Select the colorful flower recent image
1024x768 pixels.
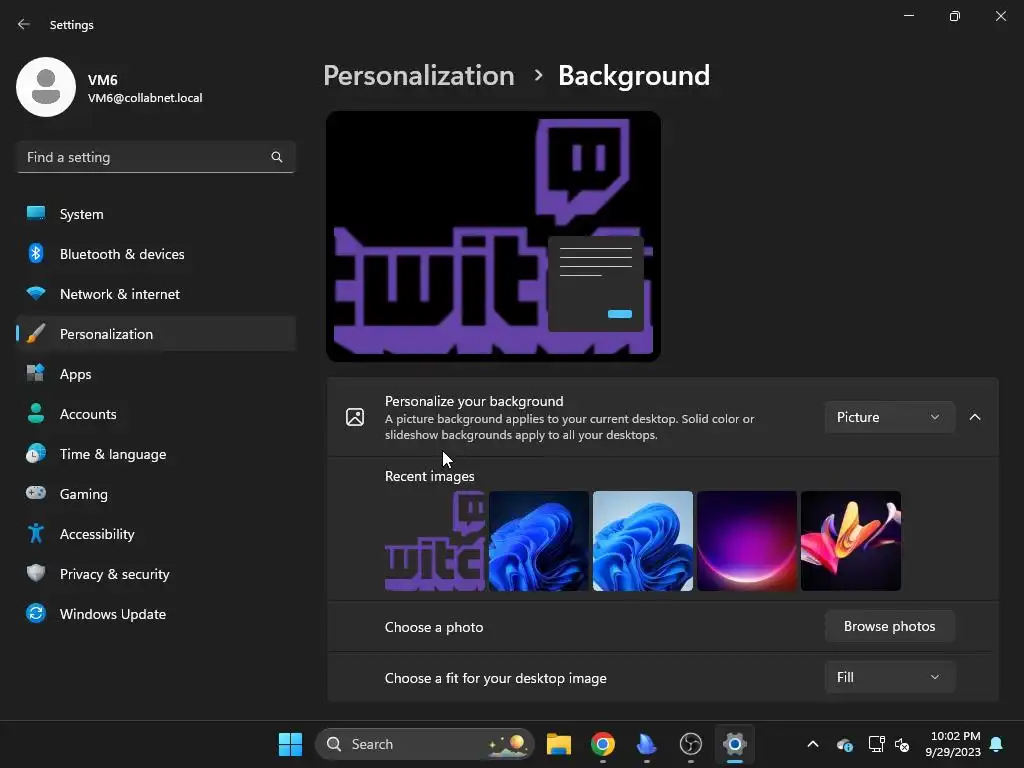pos(851,541)
